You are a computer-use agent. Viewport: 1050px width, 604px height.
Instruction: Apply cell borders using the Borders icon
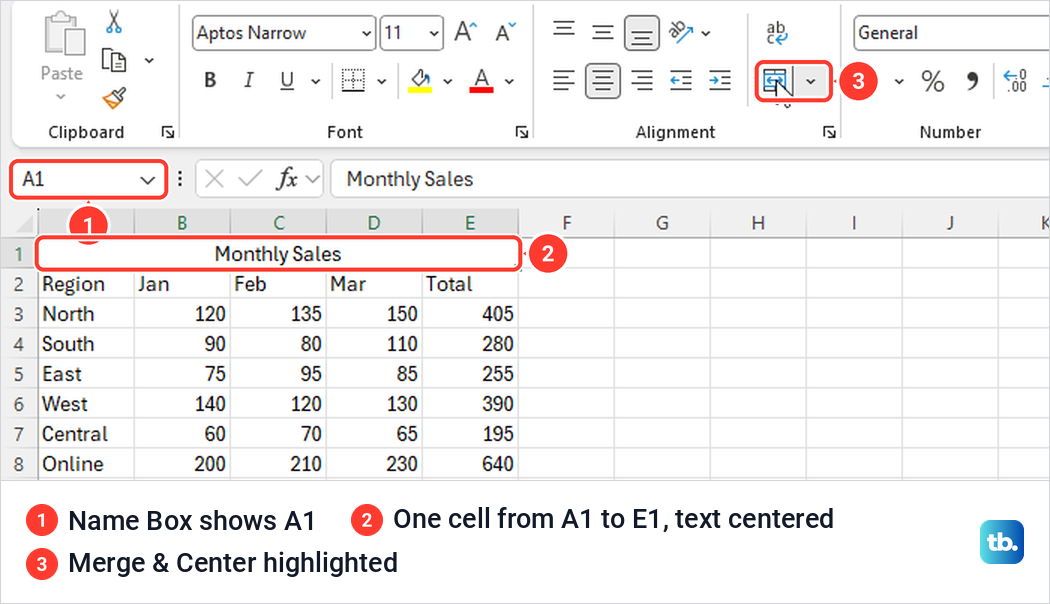[x=353, y=80]
